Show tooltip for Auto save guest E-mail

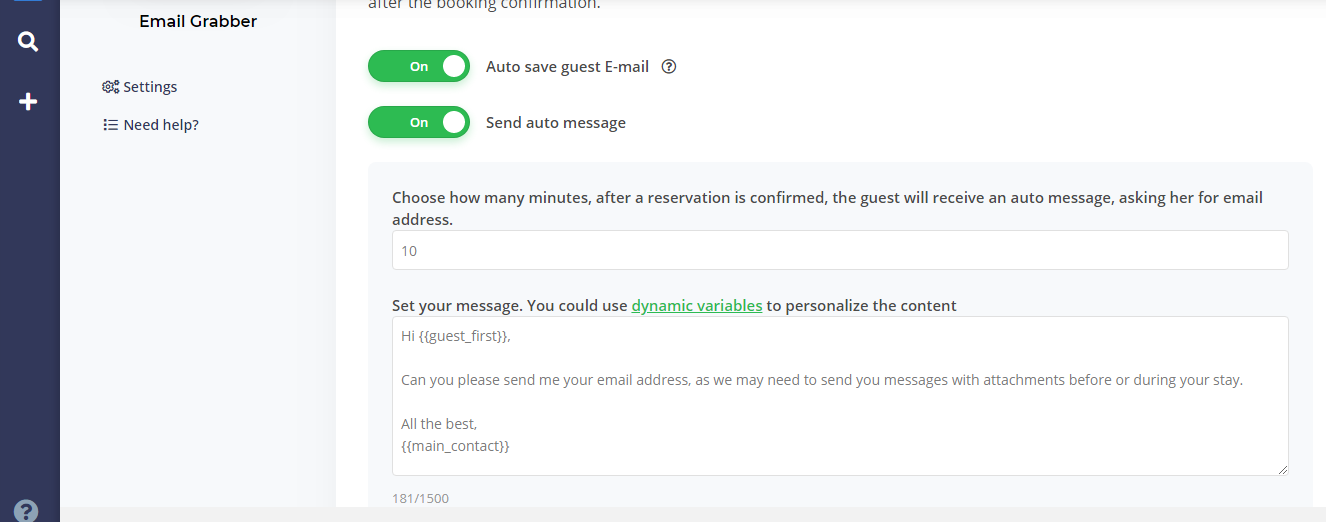(x=670, y=67)
